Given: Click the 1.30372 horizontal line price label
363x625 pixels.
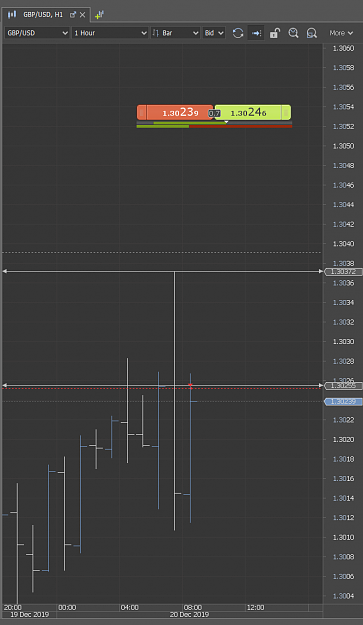Looking at the screenshot, I should pyautogui.click(x=343, y=272).
